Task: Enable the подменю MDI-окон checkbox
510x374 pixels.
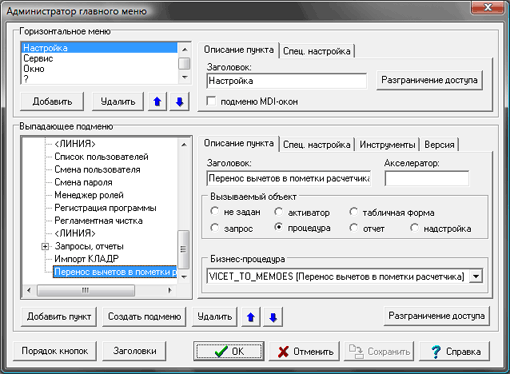Action: (211, 101)
